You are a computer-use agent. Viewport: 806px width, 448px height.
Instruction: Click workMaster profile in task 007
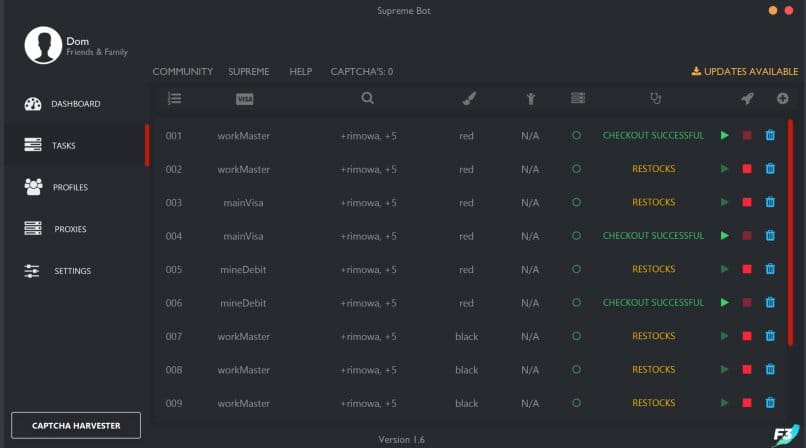click(x=243, y=337)
